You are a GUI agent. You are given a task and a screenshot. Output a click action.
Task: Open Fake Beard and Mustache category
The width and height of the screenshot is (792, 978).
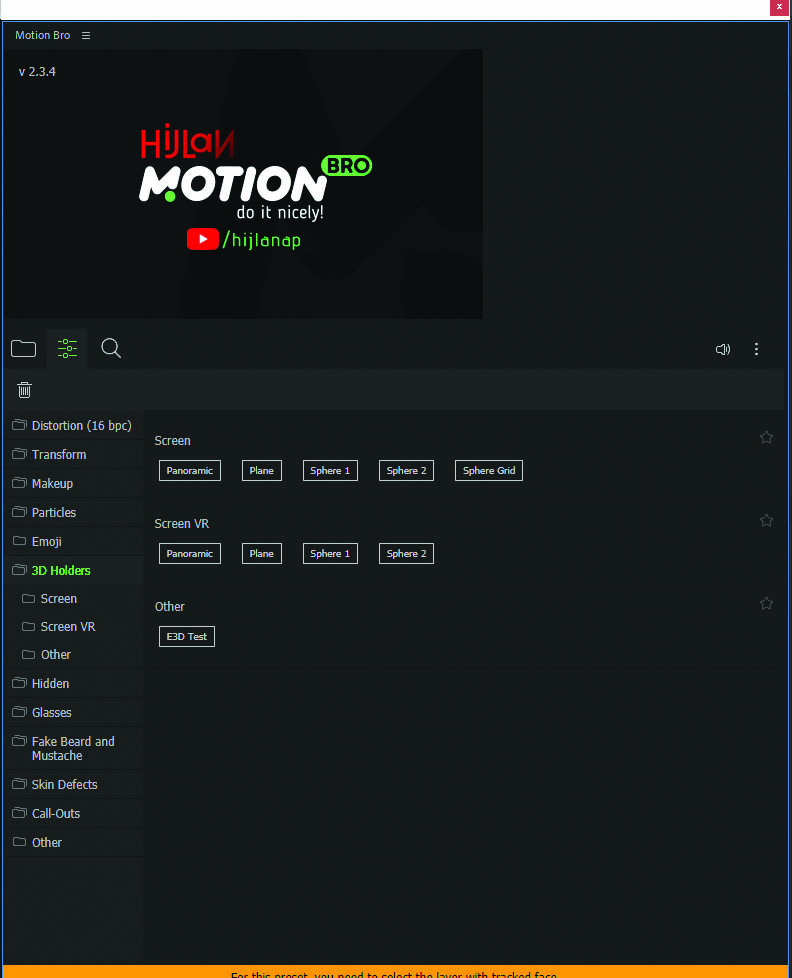[73, 748]
